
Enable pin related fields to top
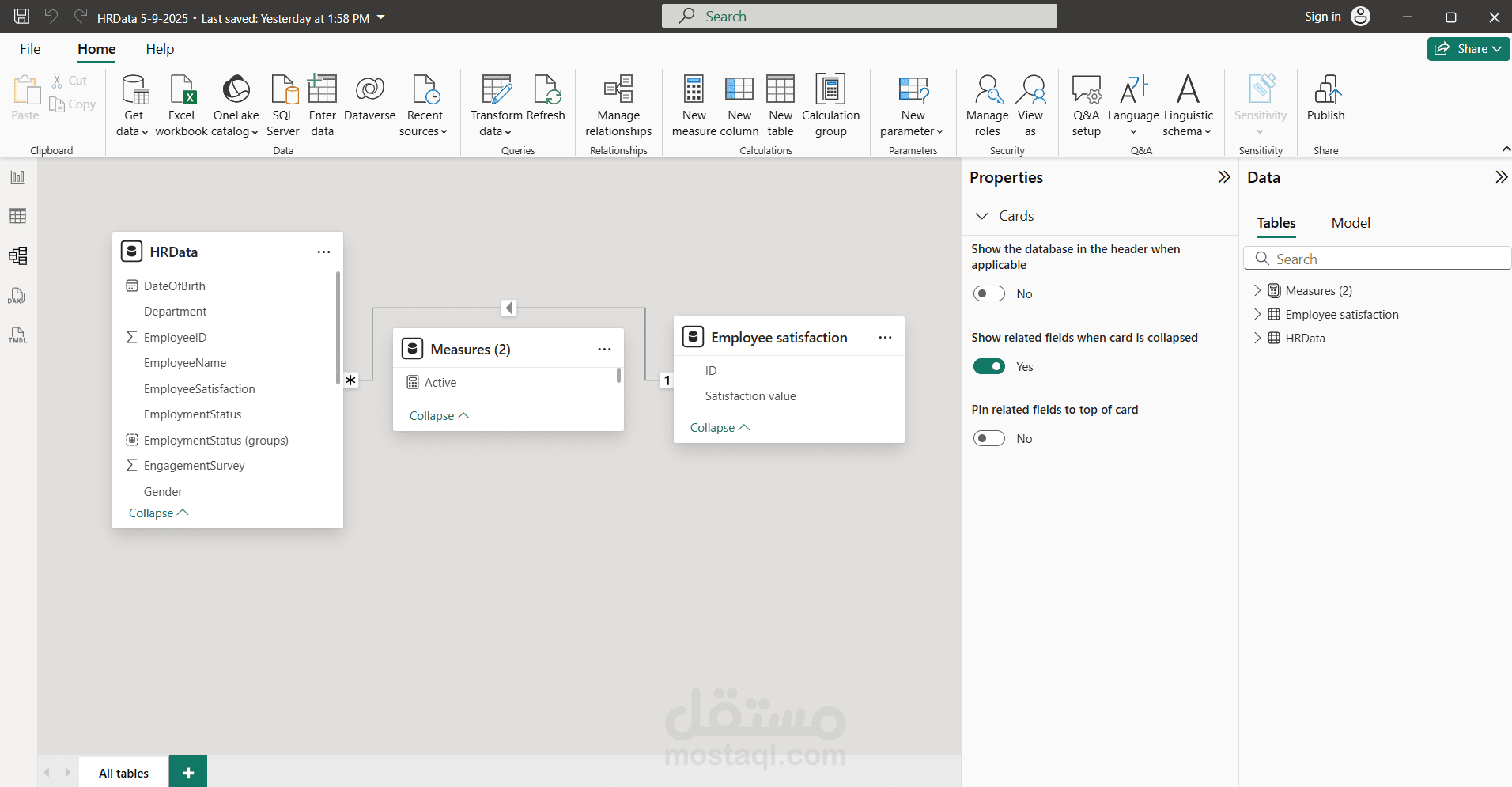pos(989,438)
